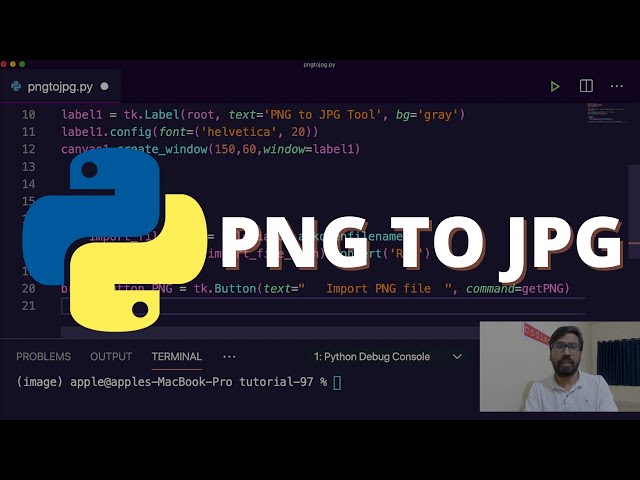Click the webcam video overlay of presenter

[560, 367]
